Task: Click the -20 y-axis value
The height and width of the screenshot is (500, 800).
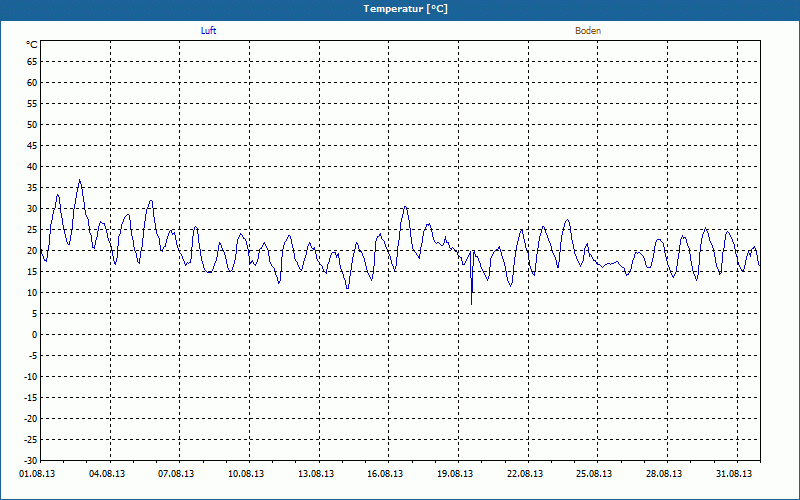Action: coord(31,418)
